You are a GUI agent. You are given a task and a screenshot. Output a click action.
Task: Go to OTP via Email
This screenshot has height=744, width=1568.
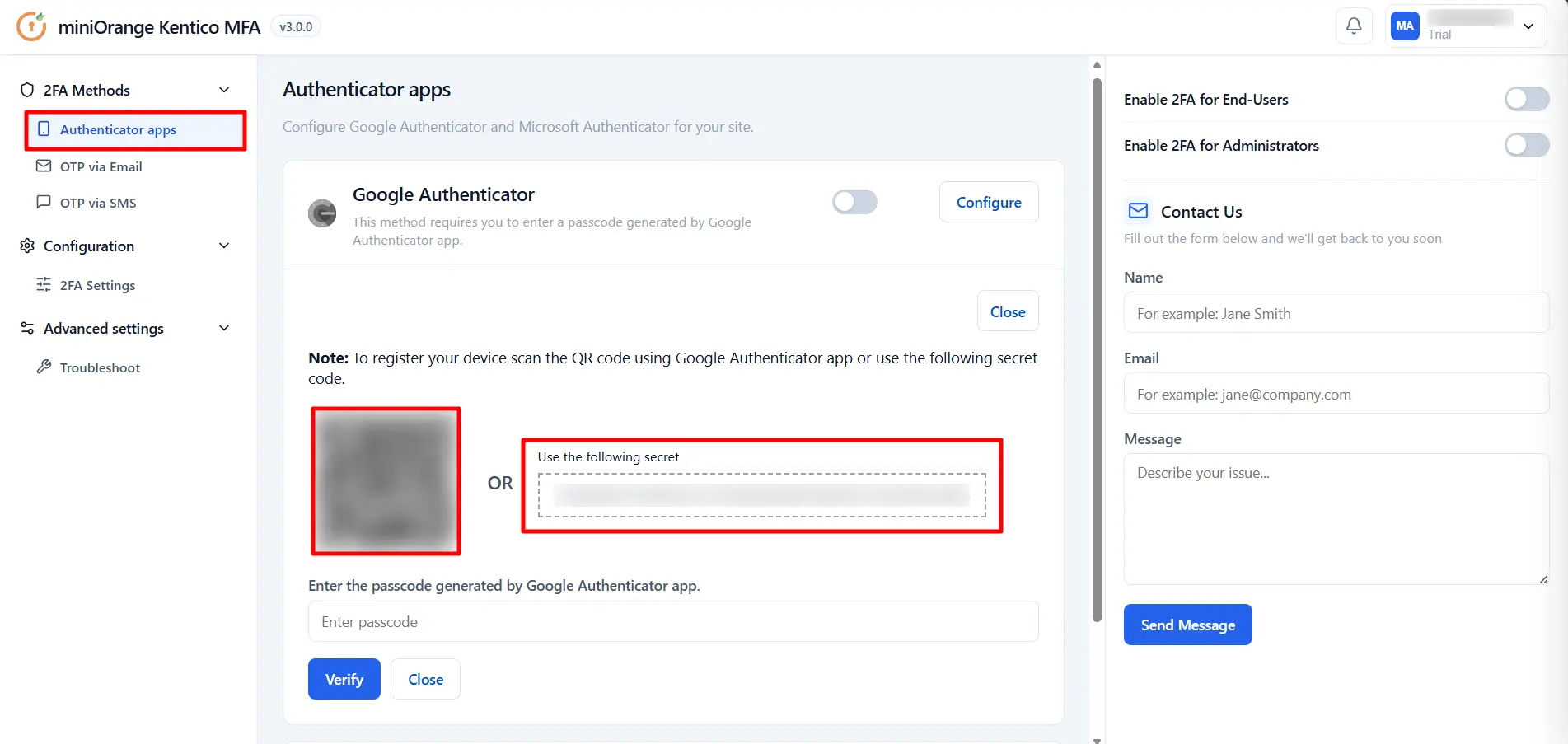point(101,166)
